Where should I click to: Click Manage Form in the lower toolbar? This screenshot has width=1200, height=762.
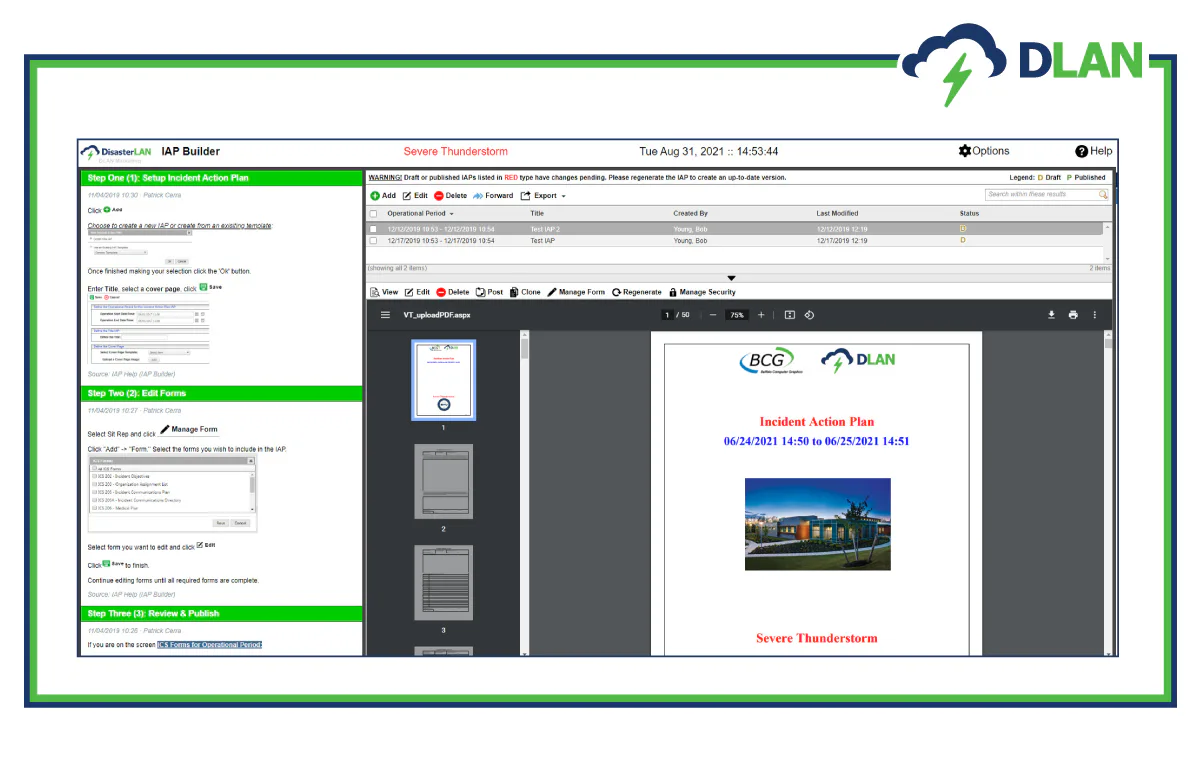pyautogui.click(x=576, y=292)
